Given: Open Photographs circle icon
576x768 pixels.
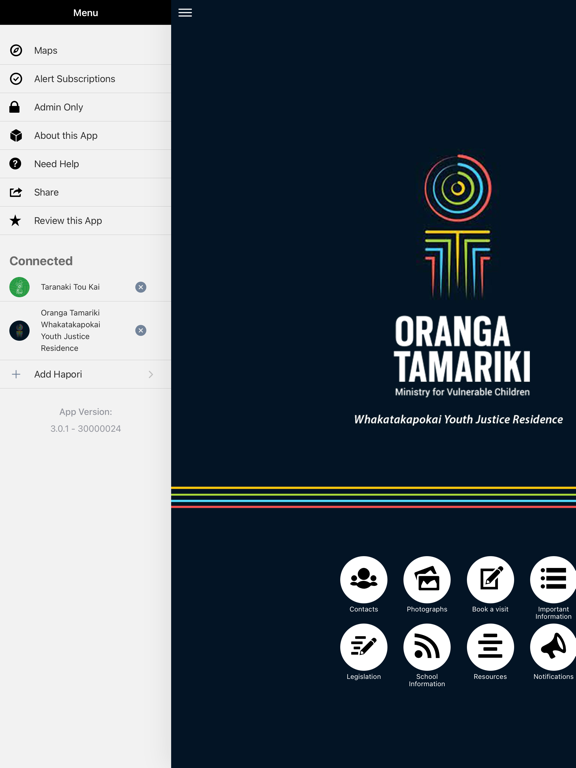Looking at the screenshot, I should (427, 579).
